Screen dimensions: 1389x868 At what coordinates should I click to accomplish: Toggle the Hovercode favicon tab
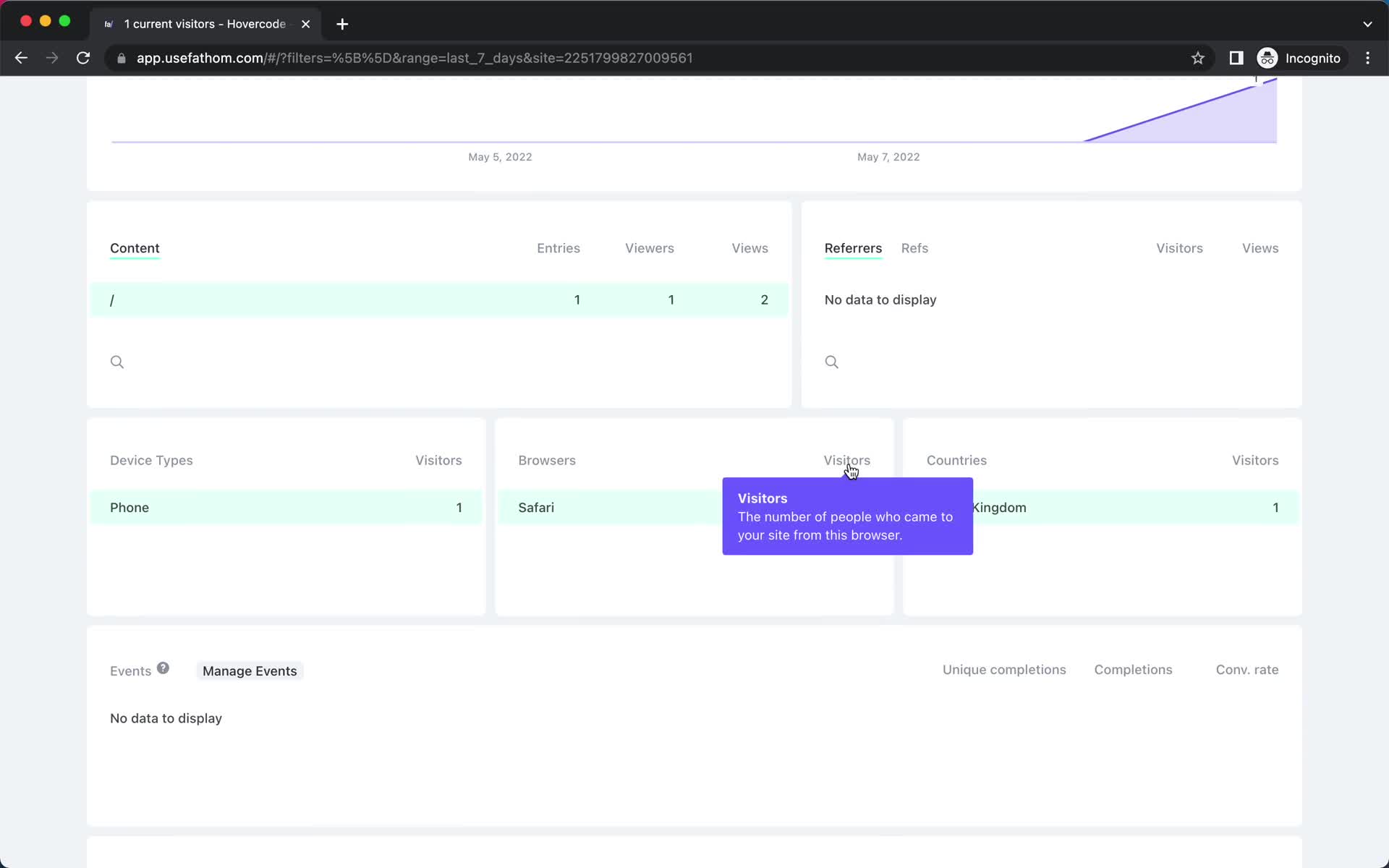[108, 24]
